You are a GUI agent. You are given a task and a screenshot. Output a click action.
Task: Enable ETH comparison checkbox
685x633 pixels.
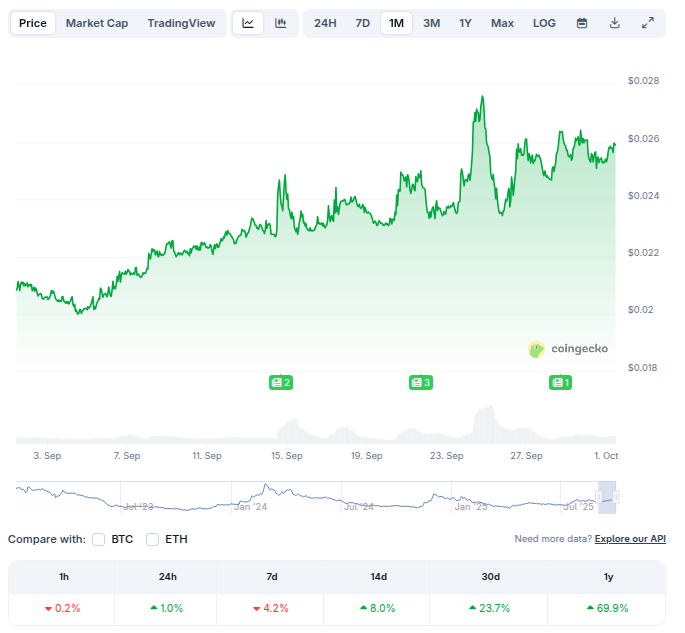click(153, 539)
